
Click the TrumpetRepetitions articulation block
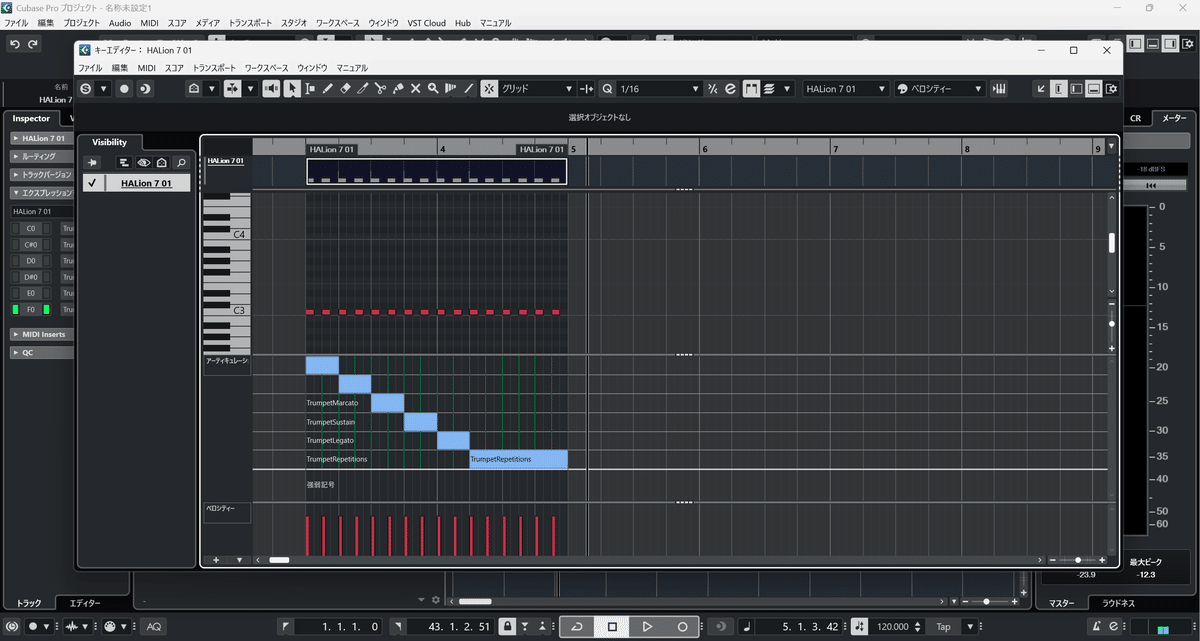(x=518, y=459)
